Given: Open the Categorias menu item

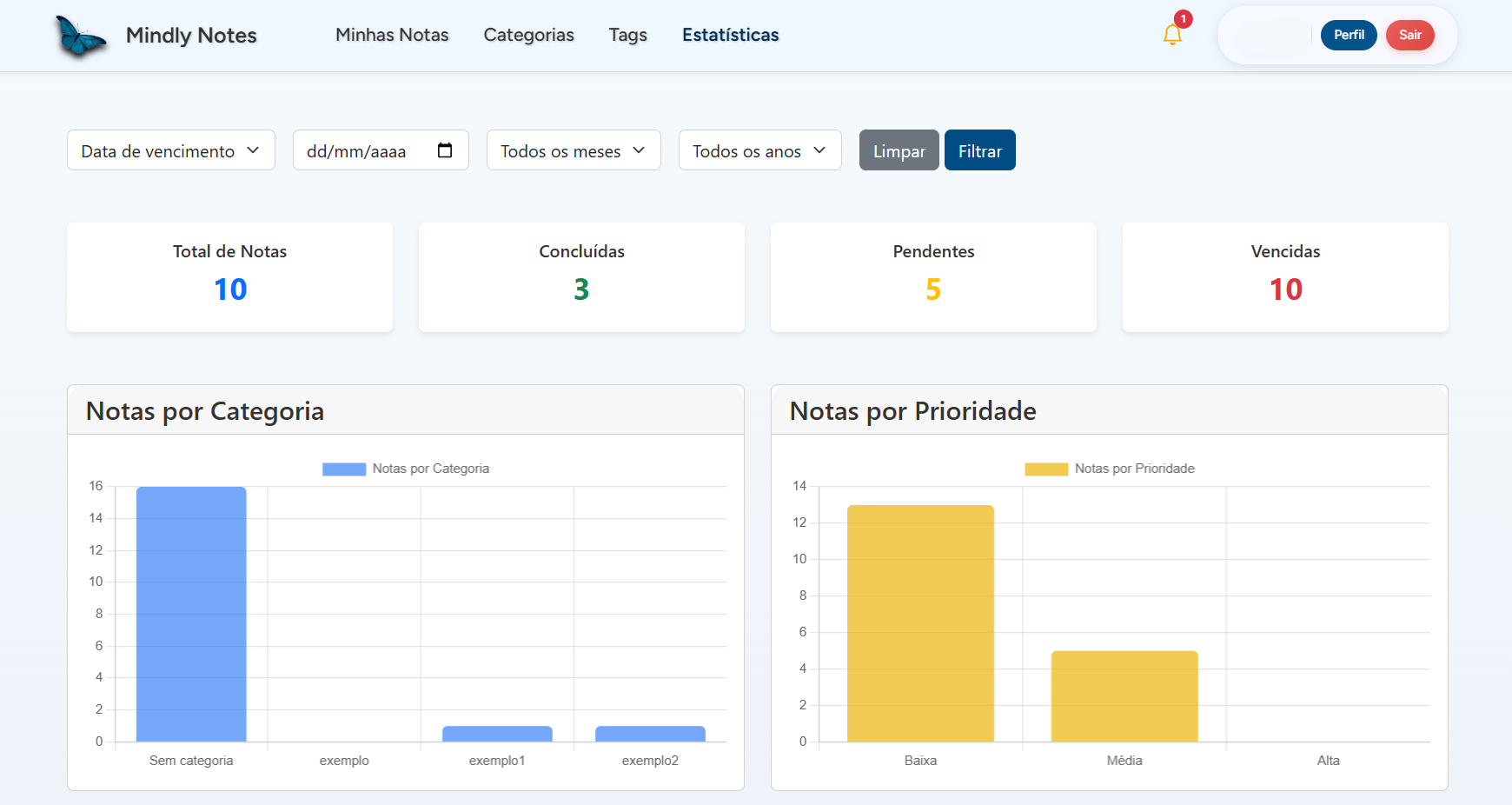Looking at the screenshot, I should tap(528, 35).
